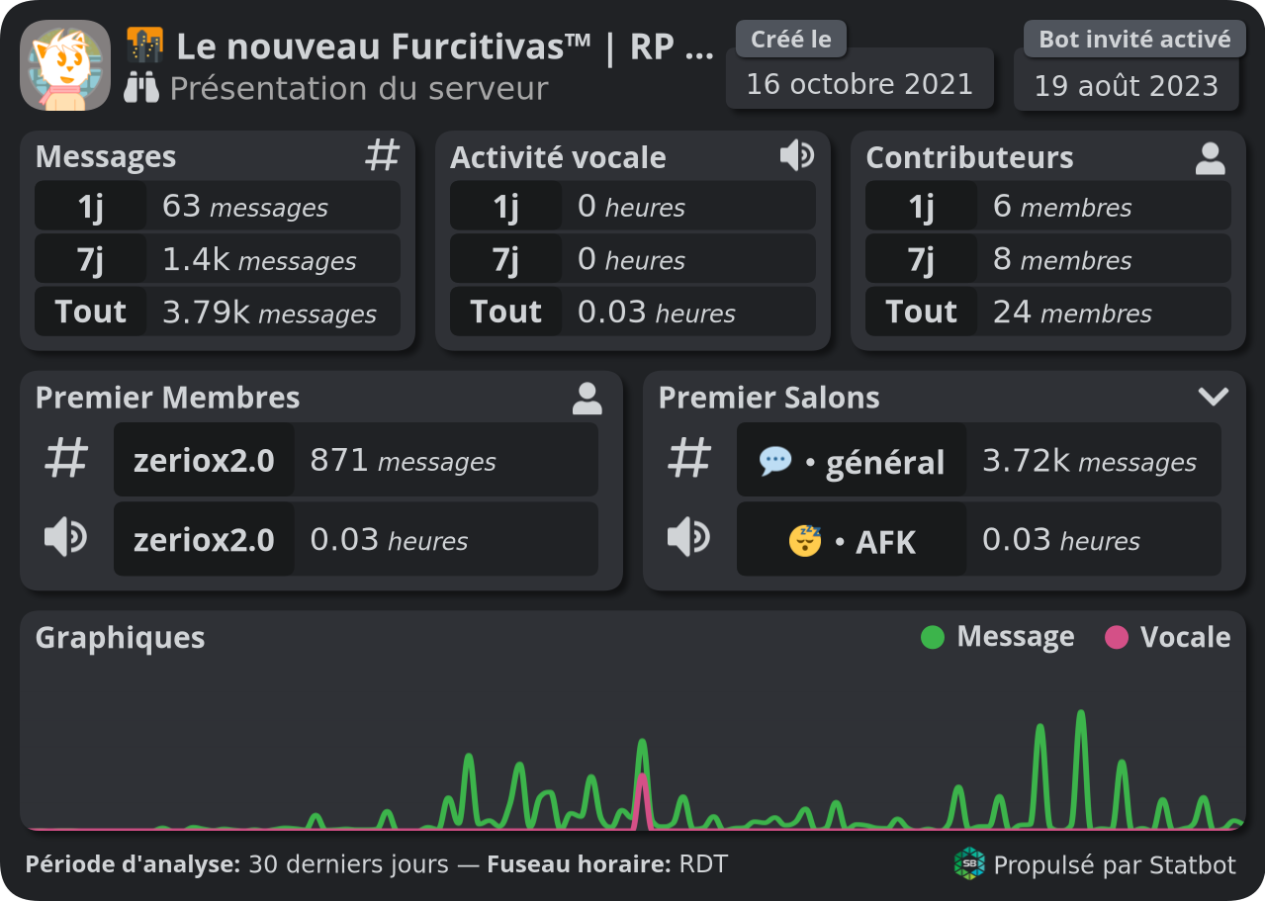Click the speaker icon beside the AFK channel
The width and height of the screenshot is (1265, 901).
(x=689, y=539)
